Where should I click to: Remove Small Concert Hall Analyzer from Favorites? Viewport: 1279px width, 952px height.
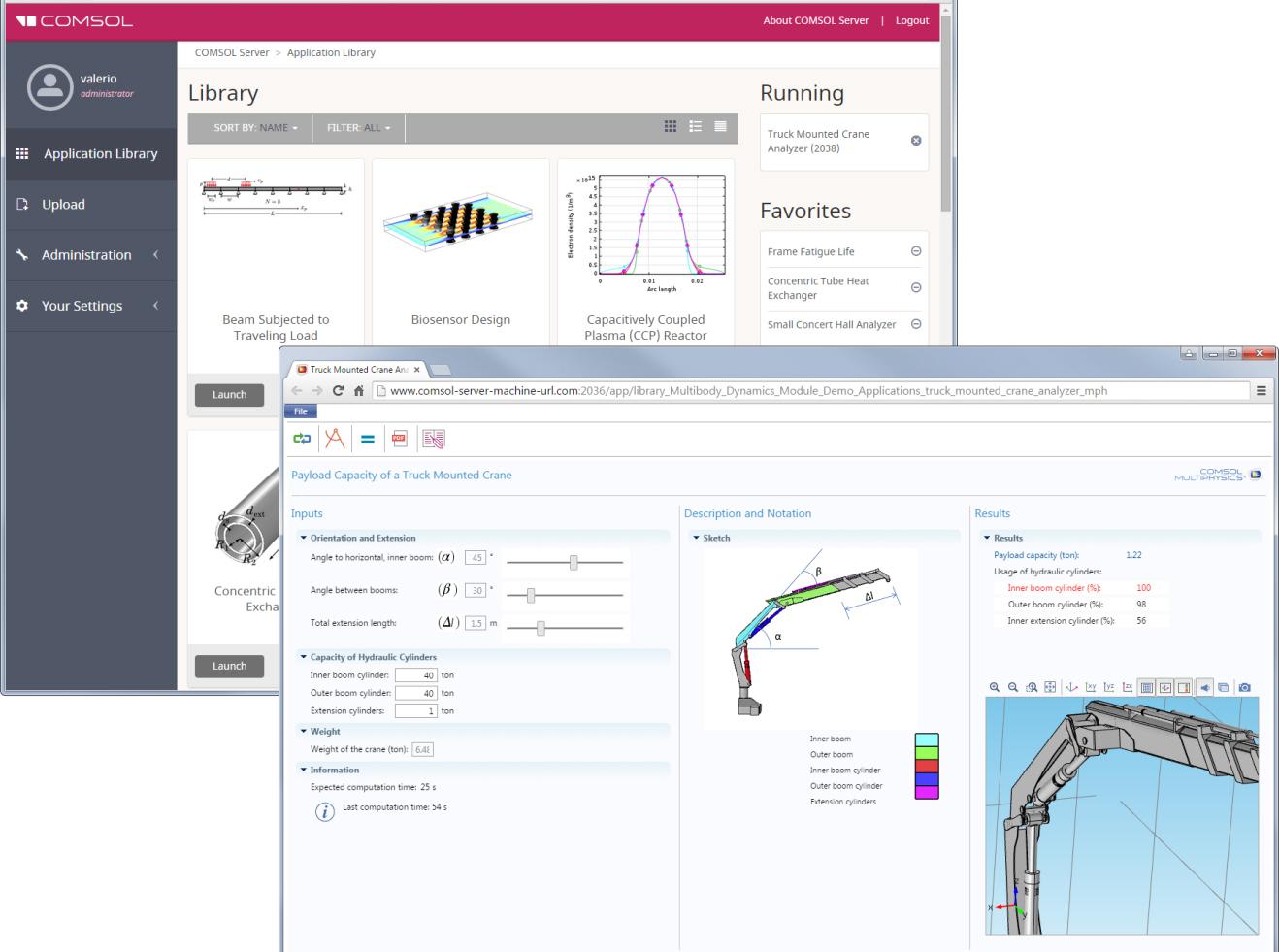[915, 324]
